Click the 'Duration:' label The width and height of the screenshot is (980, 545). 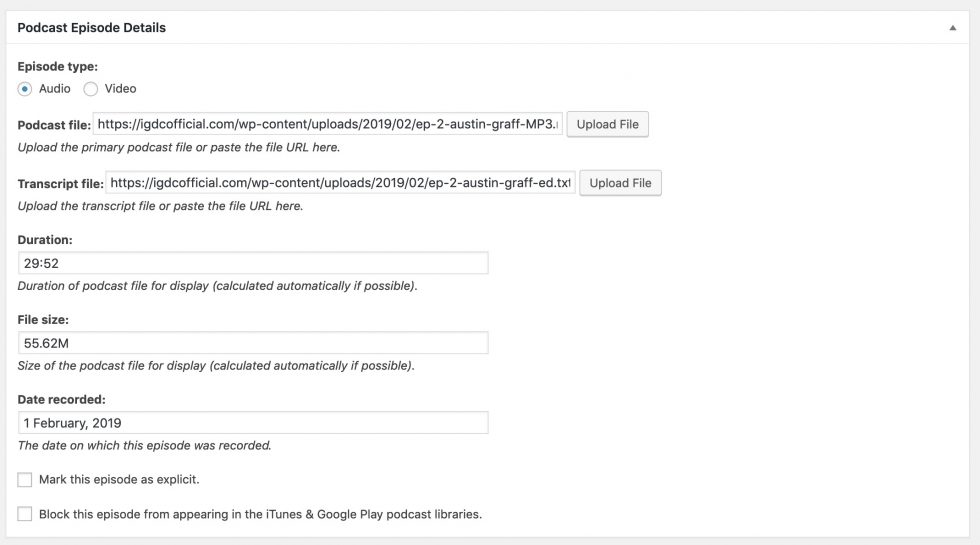[45, 240]
